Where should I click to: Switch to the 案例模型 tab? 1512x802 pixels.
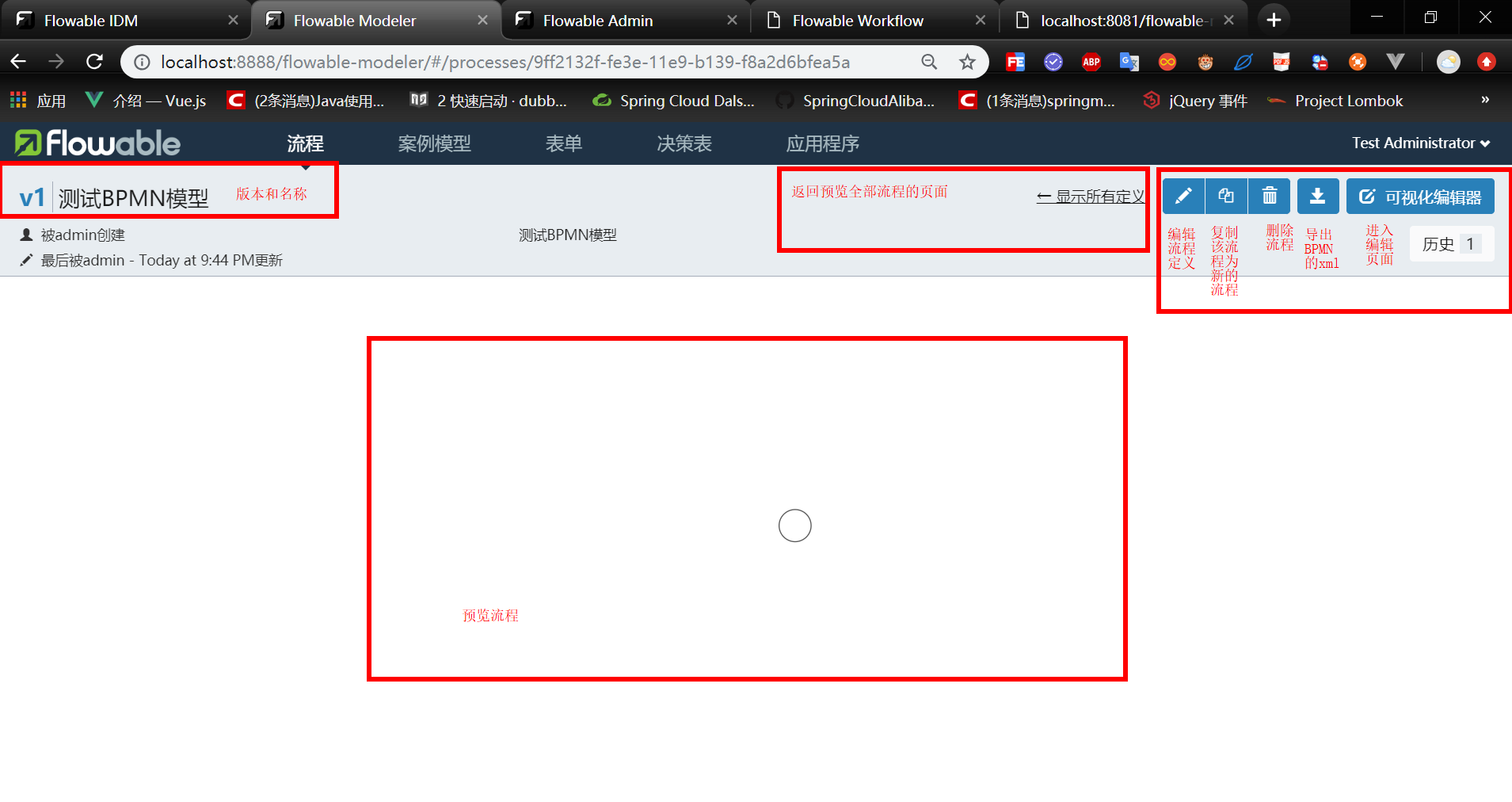[x=434, y=143]
